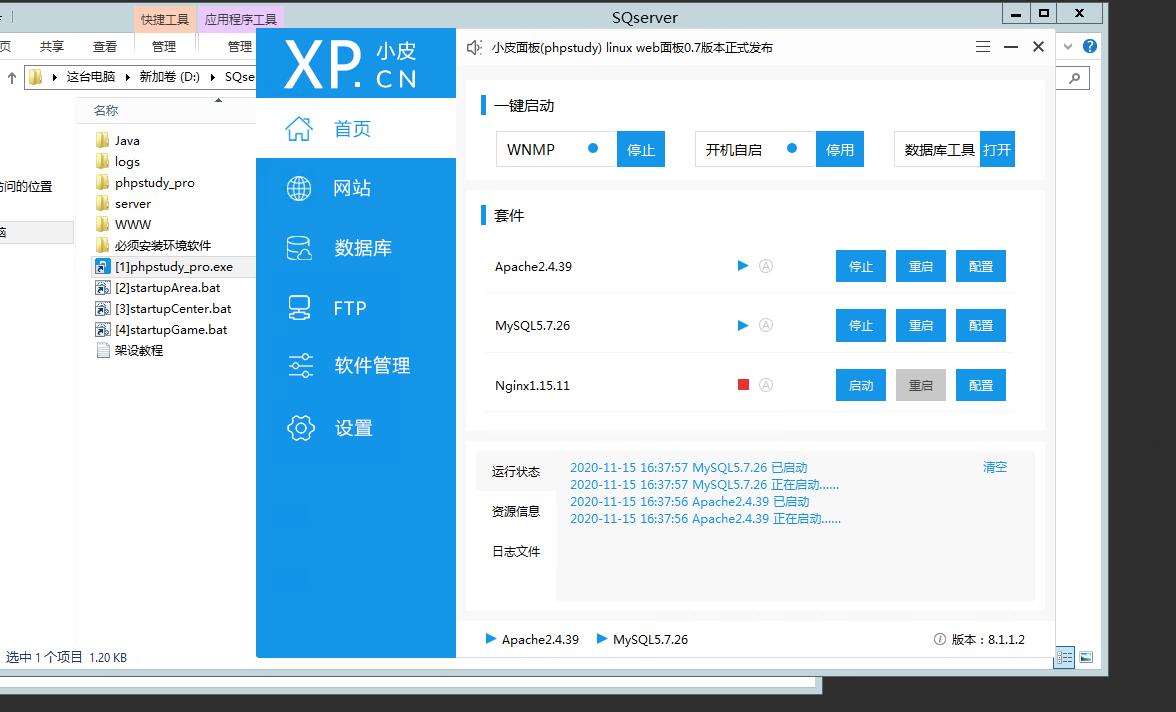Image resolution: width=1176 pixels, height=712 pixels.
Task: Expand the WNMP suite selector
Action: tap(593, 149)
